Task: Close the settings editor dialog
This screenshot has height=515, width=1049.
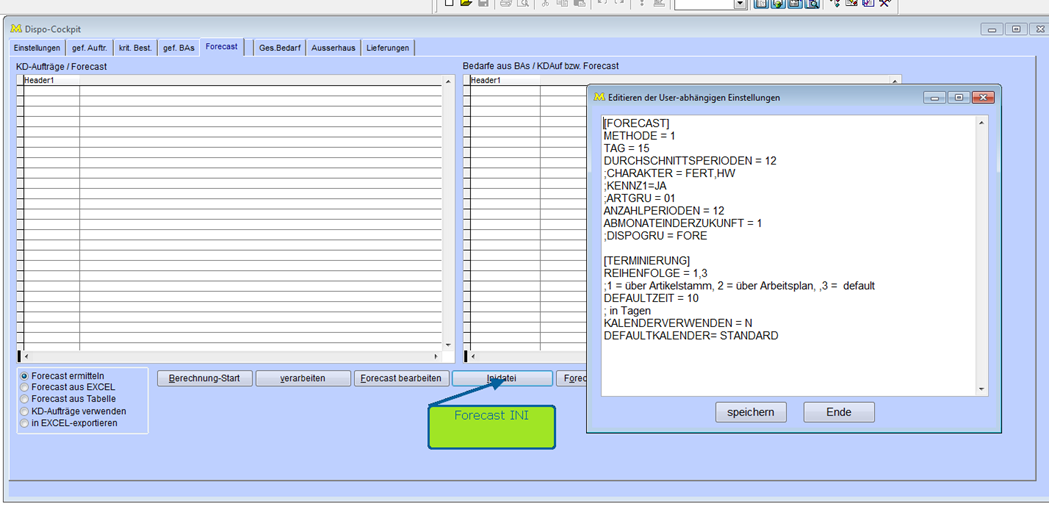Action: [x=983, y=97]
